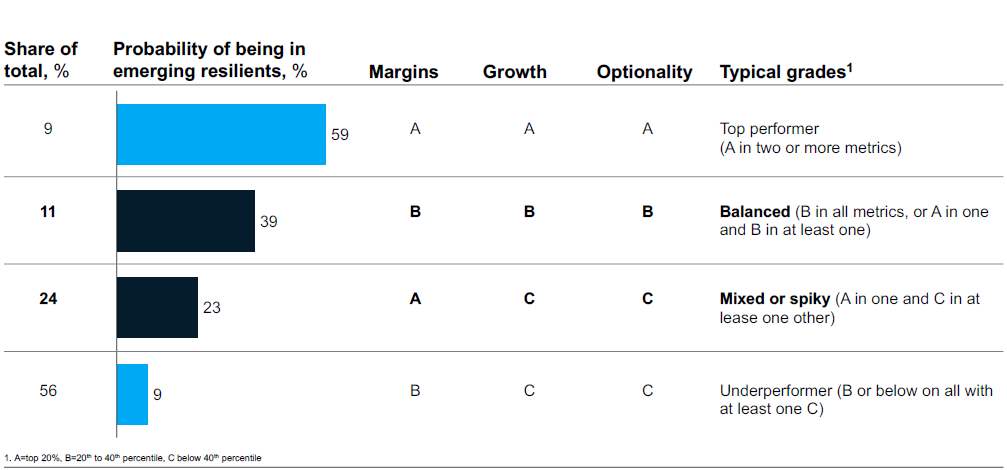Select the 'Probability of being in emerging resilients' header
Image resolution: width=1007 pixels, height=470 pixels.
[x=210, y=60]
